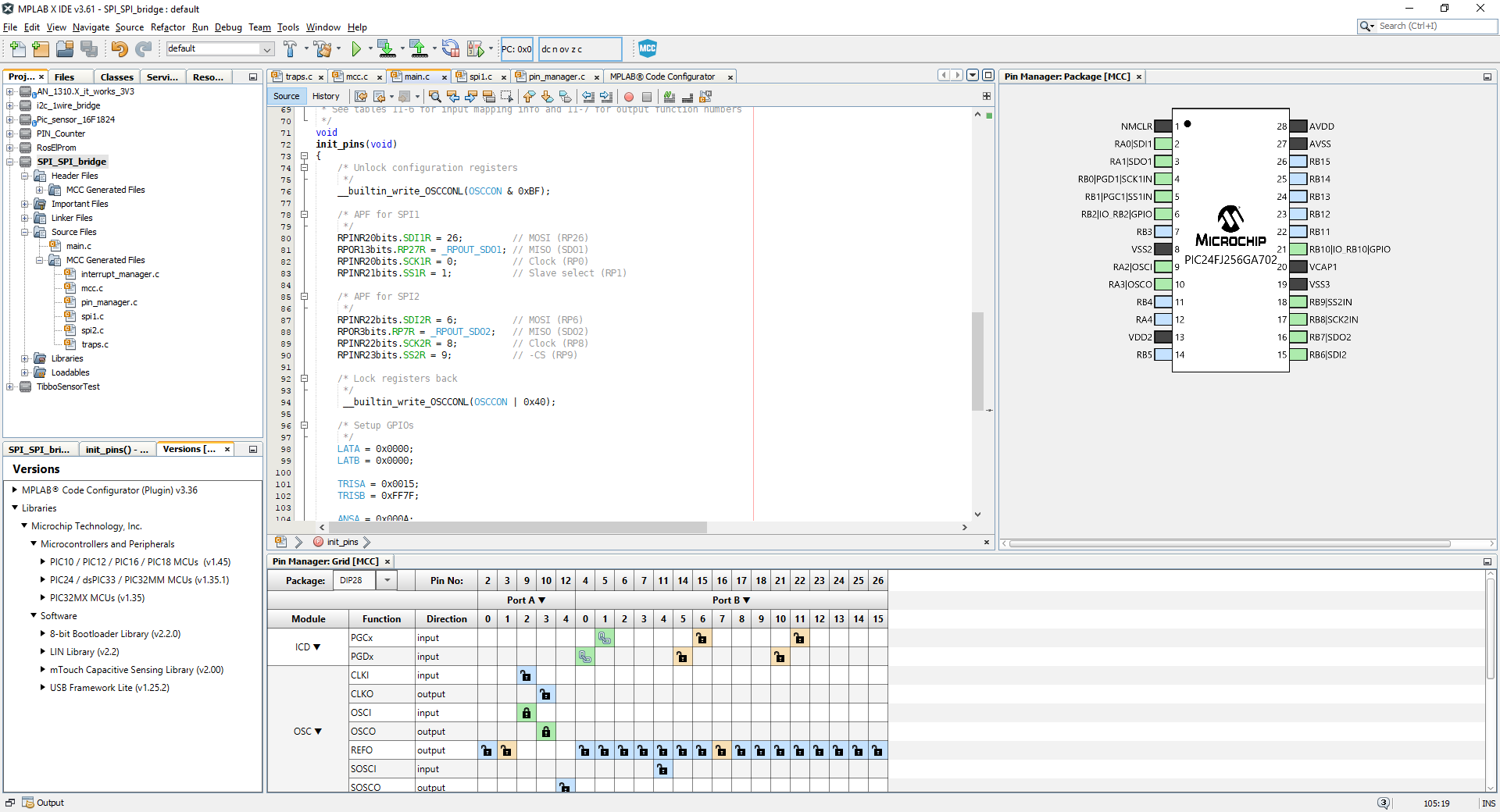Image resolution: width=1500 pixels, height=812 pixels.
Task: Click the Last Edit location icon
Action: pyautogui.click(x=360, y=96)
